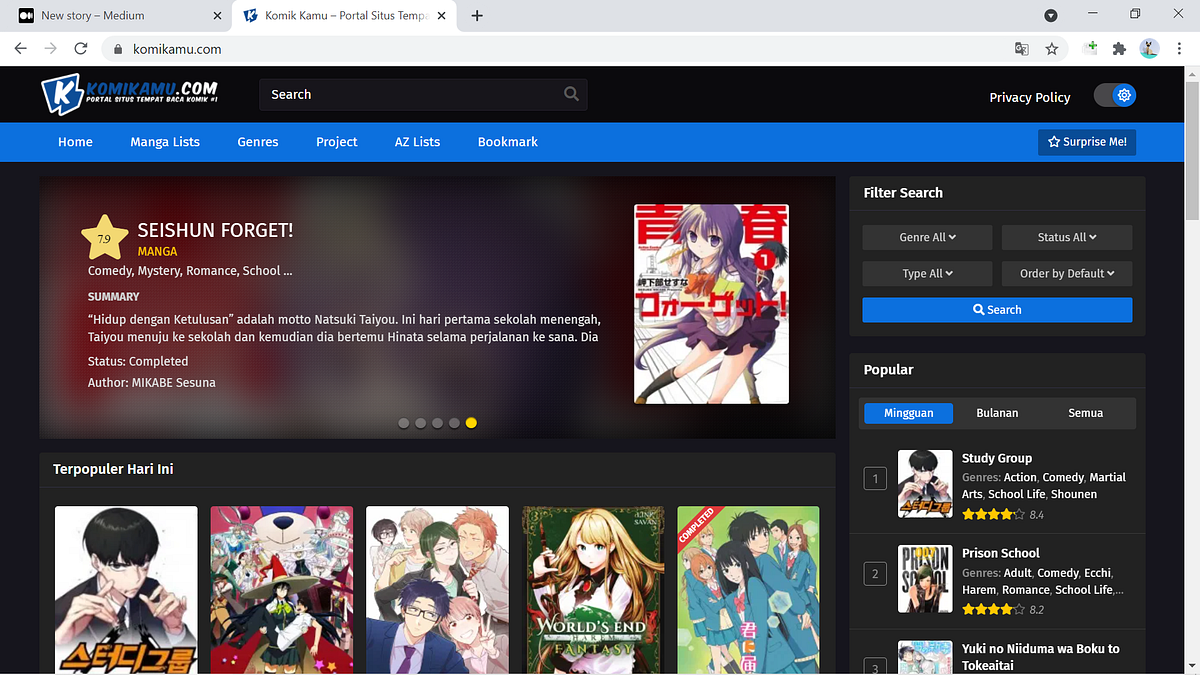Open the Chrome three-dot menu
Viewport: 1200px width, 675px height.
coord(1180,48)
